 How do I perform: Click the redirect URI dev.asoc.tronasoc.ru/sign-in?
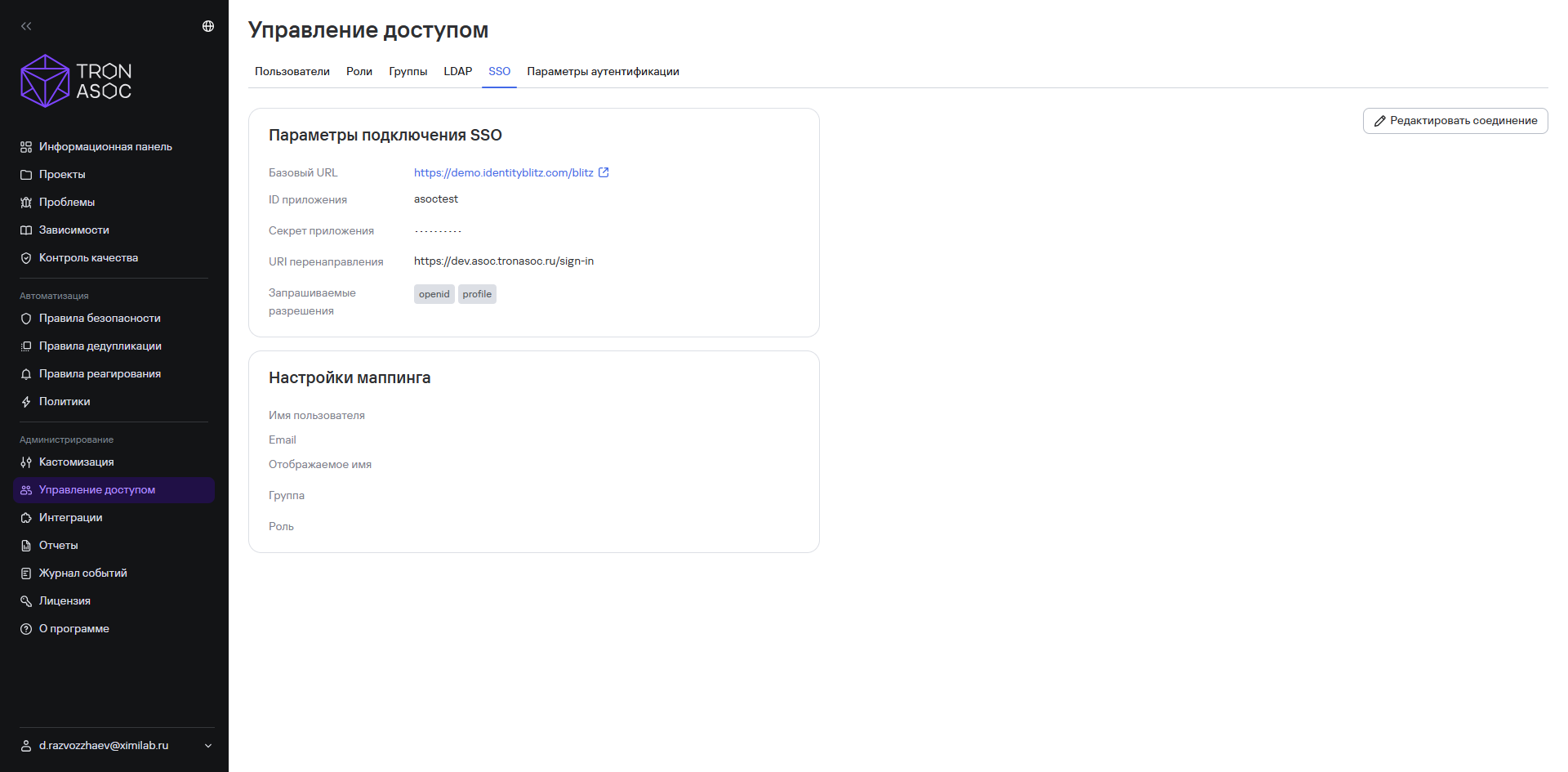pos(504,261)
